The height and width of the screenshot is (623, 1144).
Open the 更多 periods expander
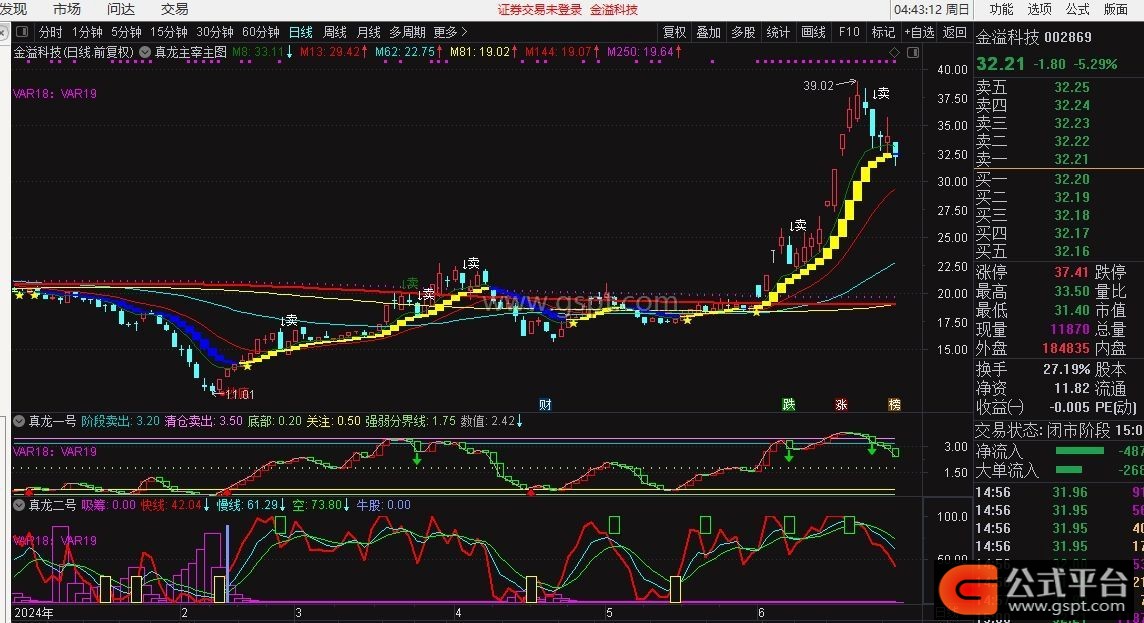tap(449, 32)
